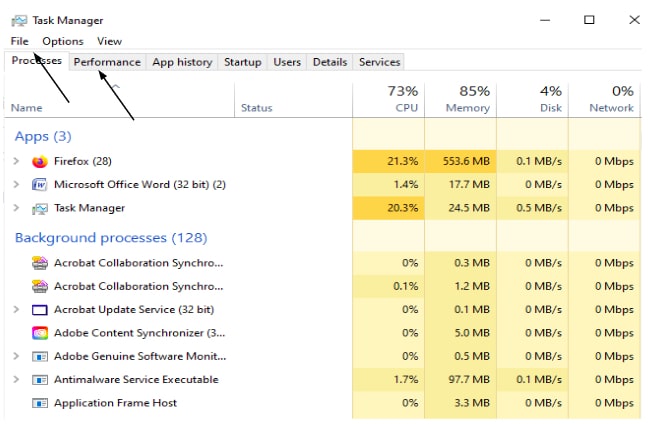Select Adobe Genuine Software Monit... row name

point(140,356)
